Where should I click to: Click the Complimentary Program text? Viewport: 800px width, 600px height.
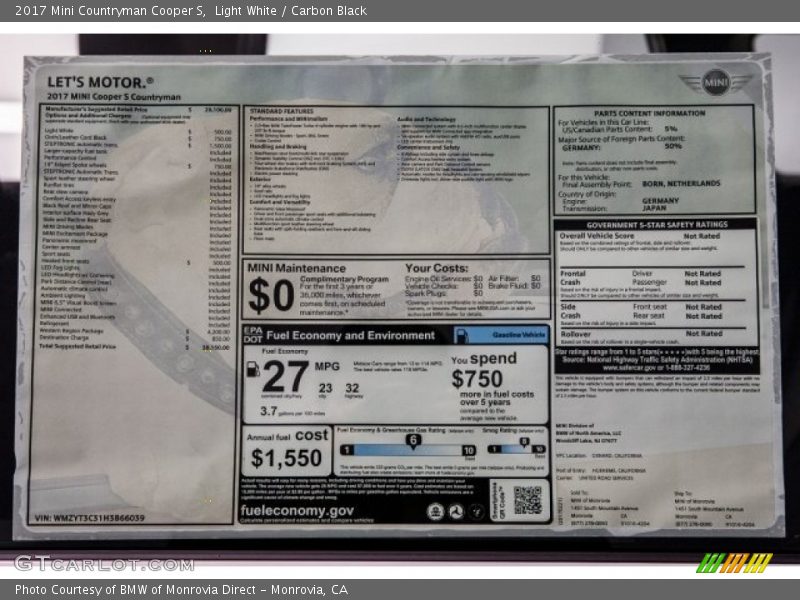point(344,279)
